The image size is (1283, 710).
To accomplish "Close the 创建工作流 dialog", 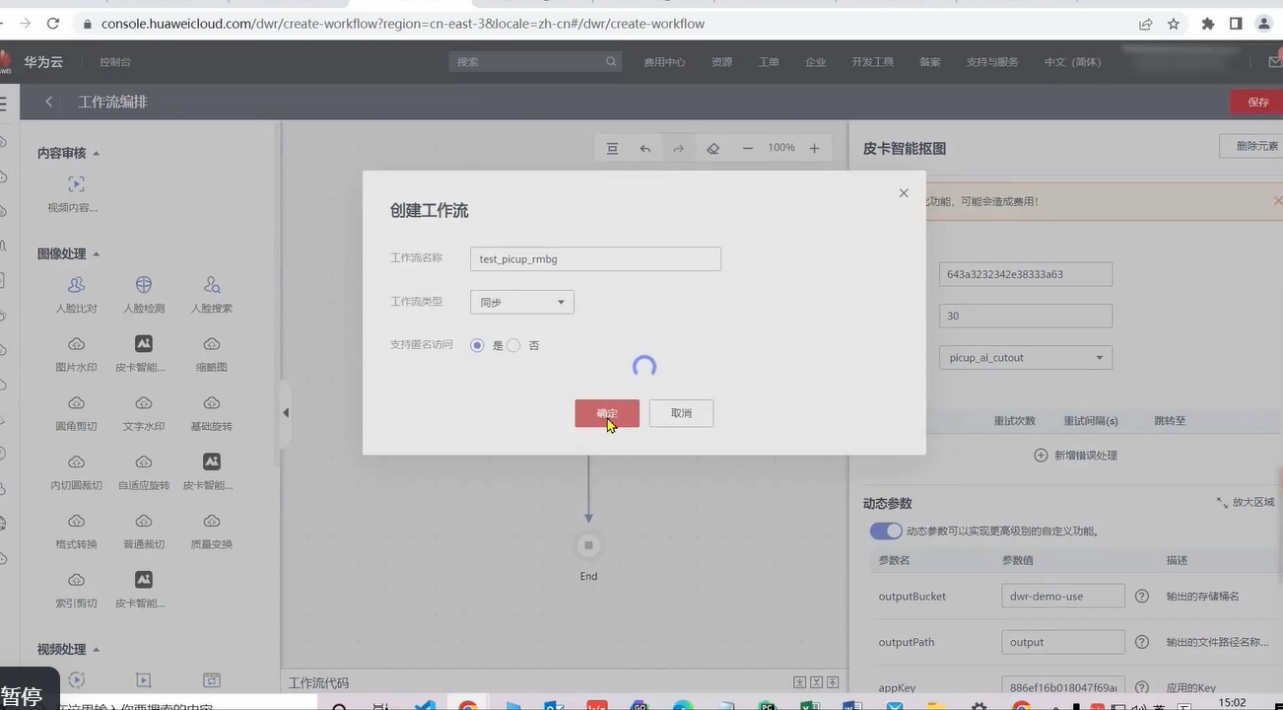I will 903,193.
